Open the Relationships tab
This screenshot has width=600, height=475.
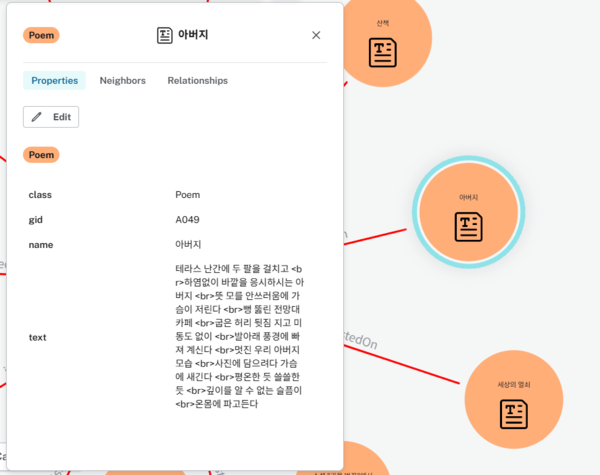(x=197, y=80)
